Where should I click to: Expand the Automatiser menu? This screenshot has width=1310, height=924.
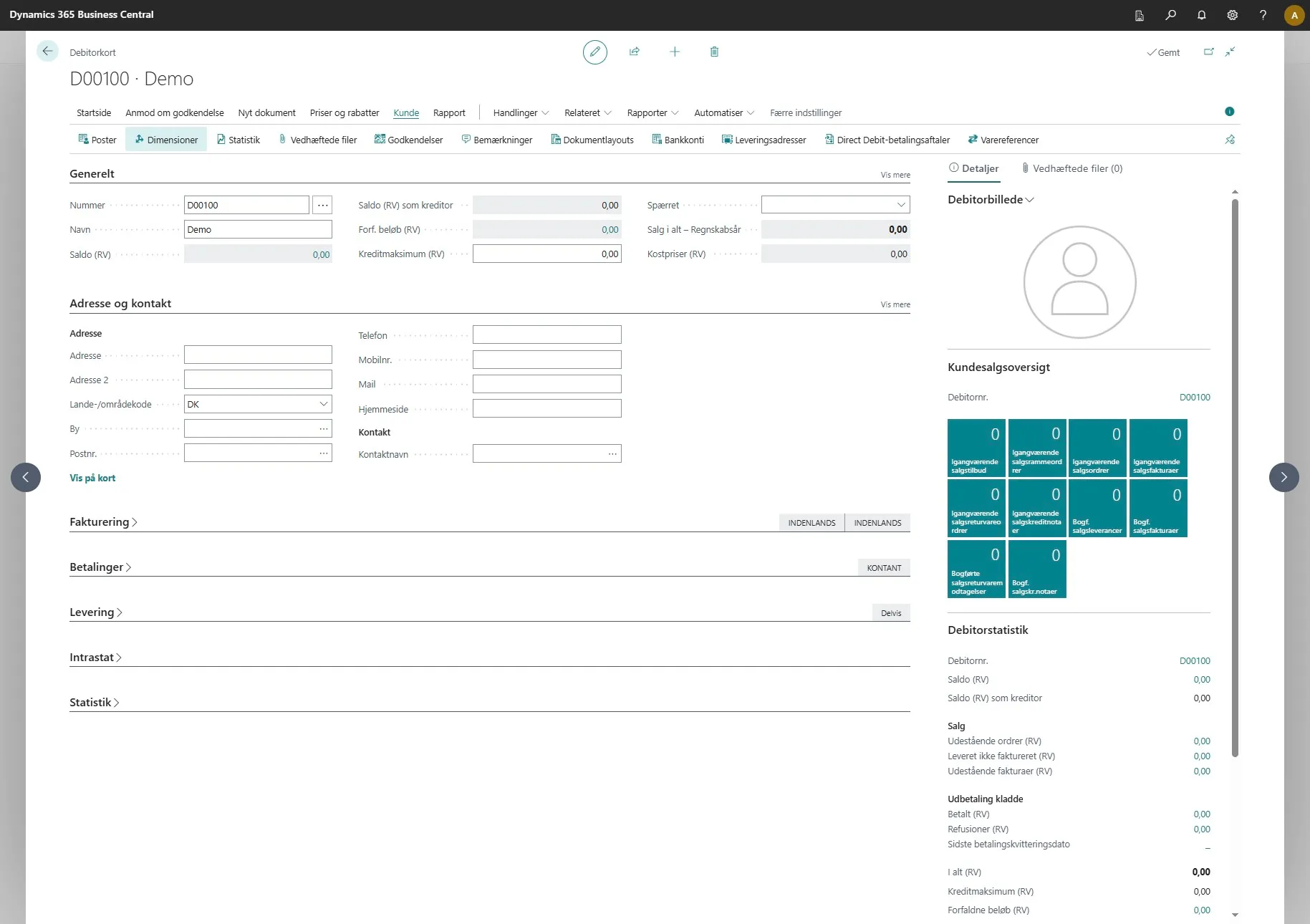pyautogui.click(x=724, y=112)
